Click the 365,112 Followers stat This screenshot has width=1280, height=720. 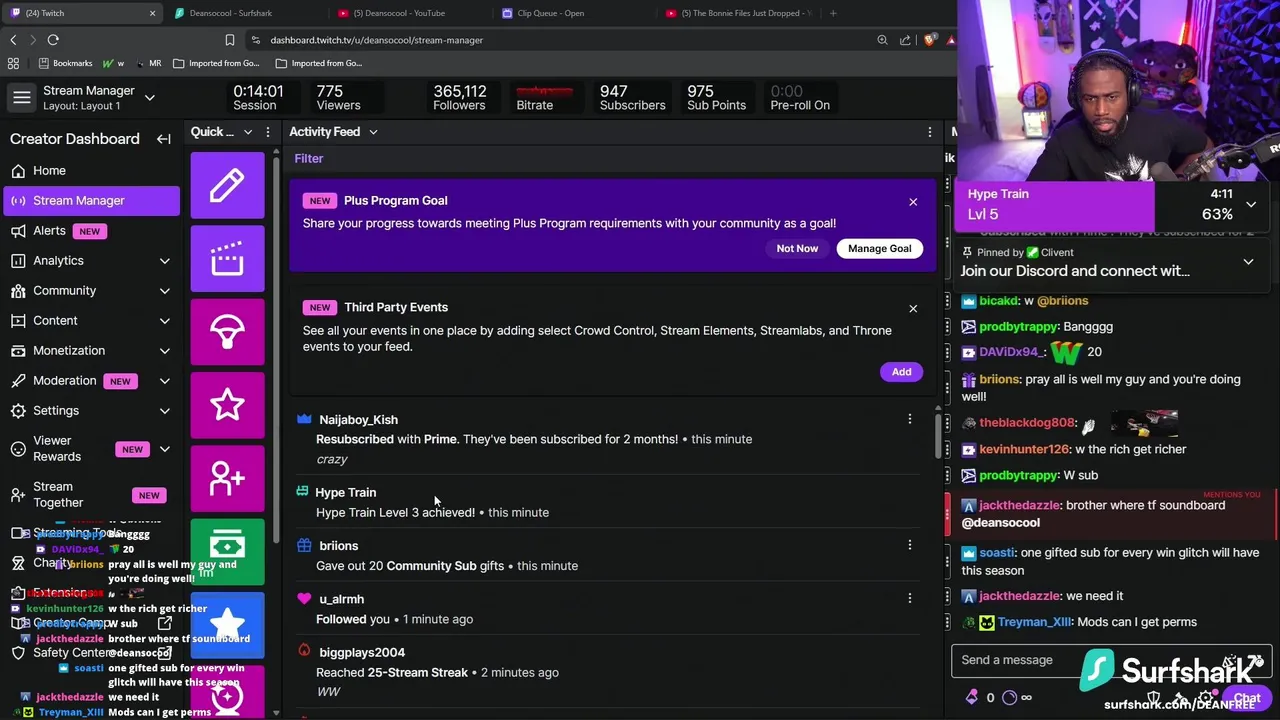click(x=459, y=98)
